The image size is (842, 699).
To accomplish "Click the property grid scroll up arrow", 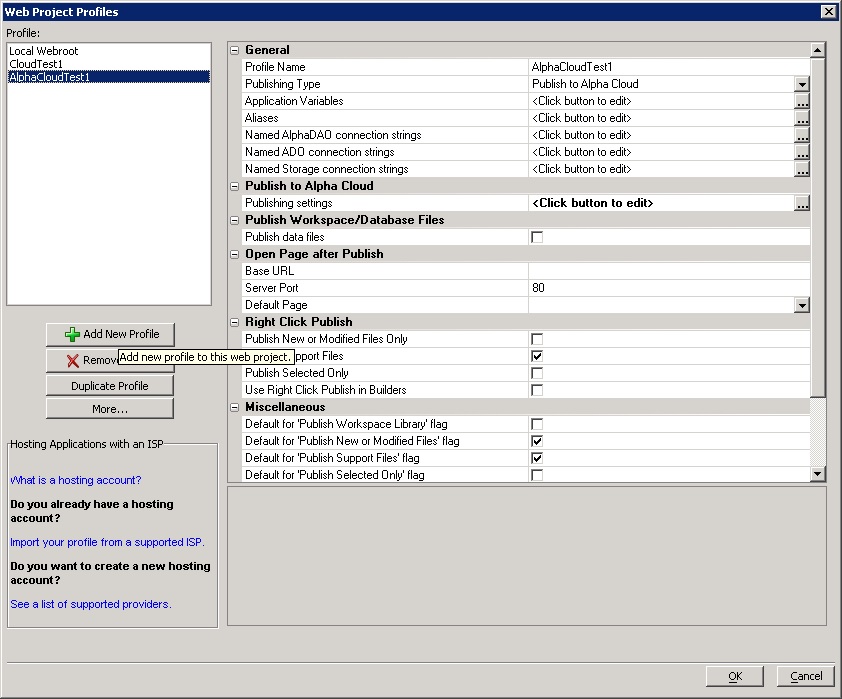I will [x=817, y=50].
